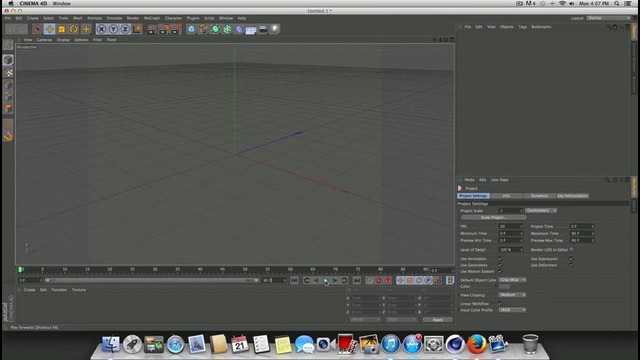Click the FPS input field

click(511, 226)
